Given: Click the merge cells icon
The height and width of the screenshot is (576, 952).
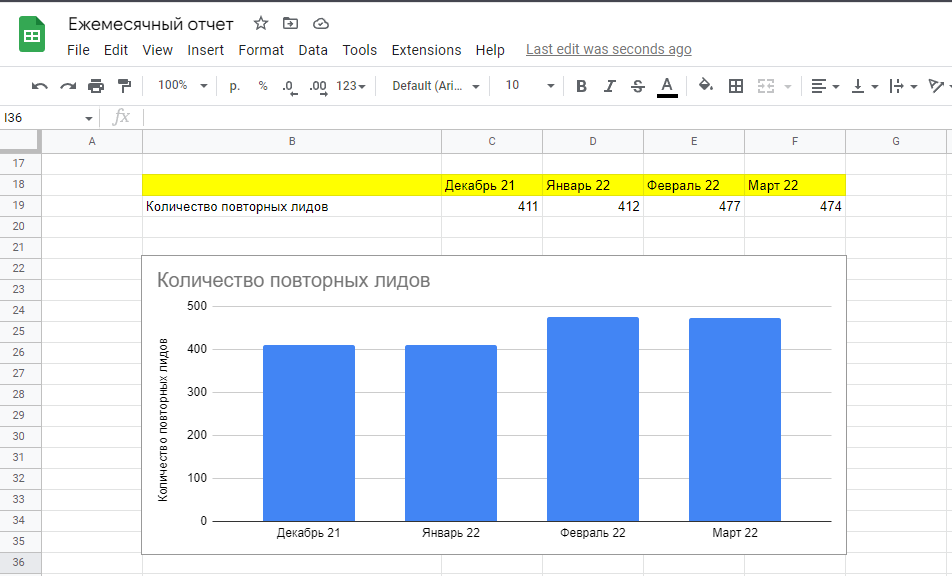Looking at the screenshot, I should click(x=766, y=86).
